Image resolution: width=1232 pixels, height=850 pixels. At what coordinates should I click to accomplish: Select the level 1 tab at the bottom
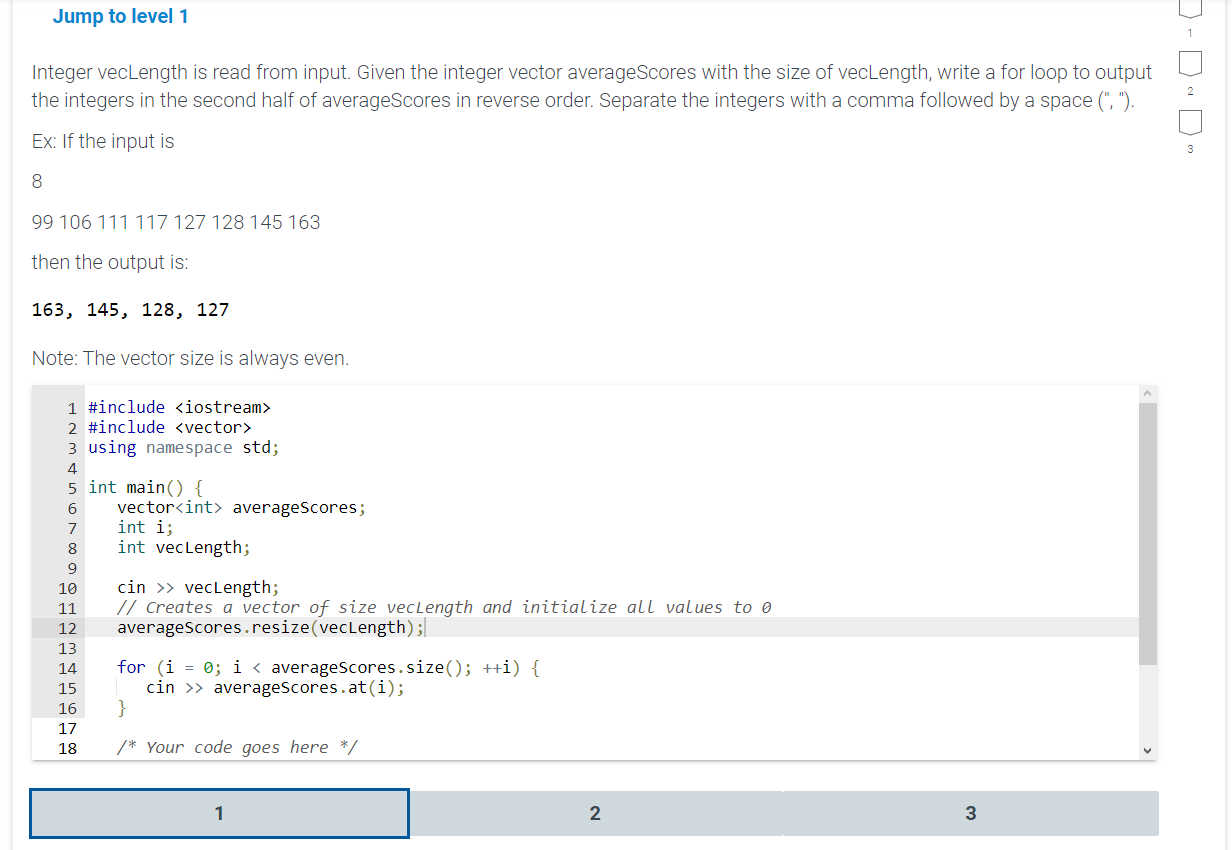click(219, 813)
